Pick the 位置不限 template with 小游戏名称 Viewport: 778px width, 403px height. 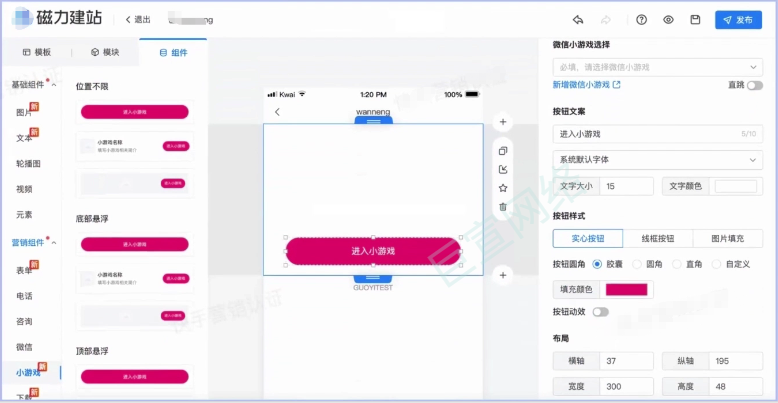coord(134,146)
